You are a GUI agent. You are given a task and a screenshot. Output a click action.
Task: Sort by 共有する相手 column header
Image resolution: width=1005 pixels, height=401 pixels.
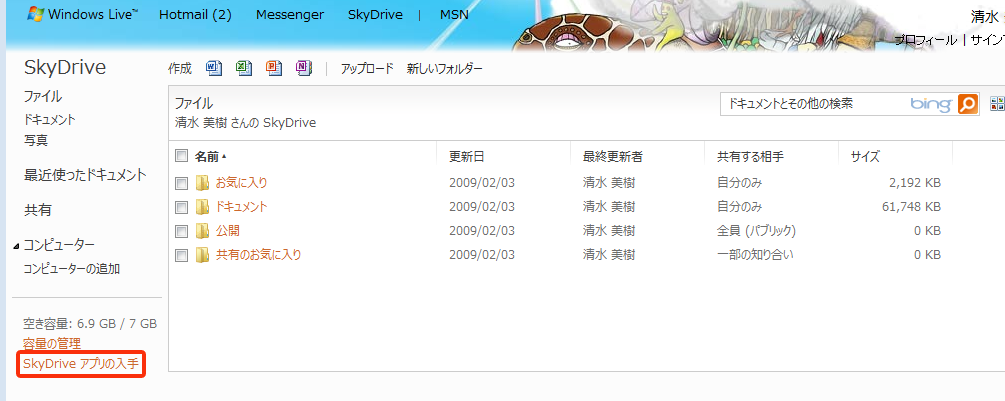click(749, 156)
